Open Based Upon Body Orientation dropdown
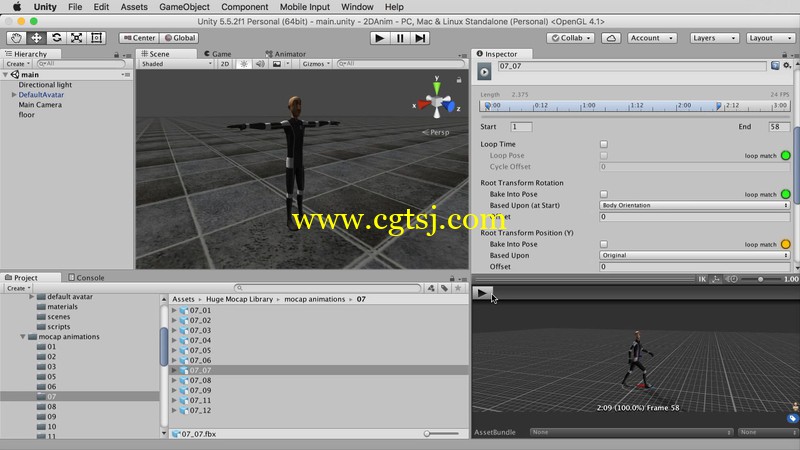 [x=694, y=205]
